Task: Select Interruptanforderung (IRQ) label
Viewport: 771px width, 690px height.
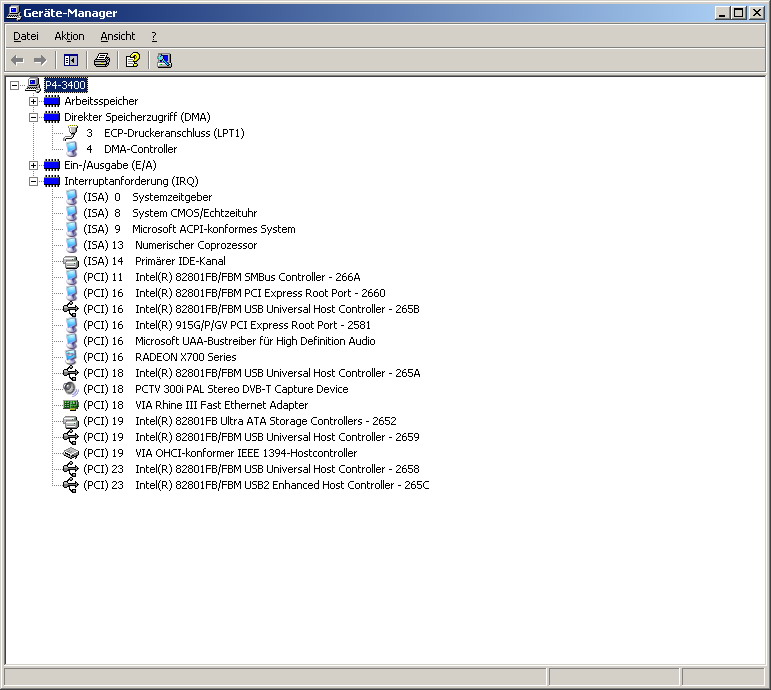Action: 131,181
